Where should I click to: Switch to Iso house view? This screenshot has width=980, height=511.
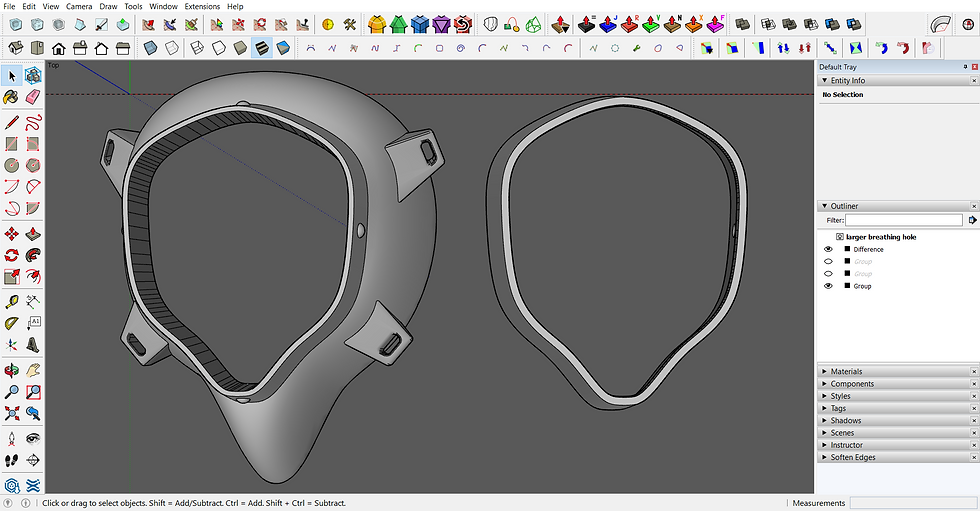(x=16, y=47)
